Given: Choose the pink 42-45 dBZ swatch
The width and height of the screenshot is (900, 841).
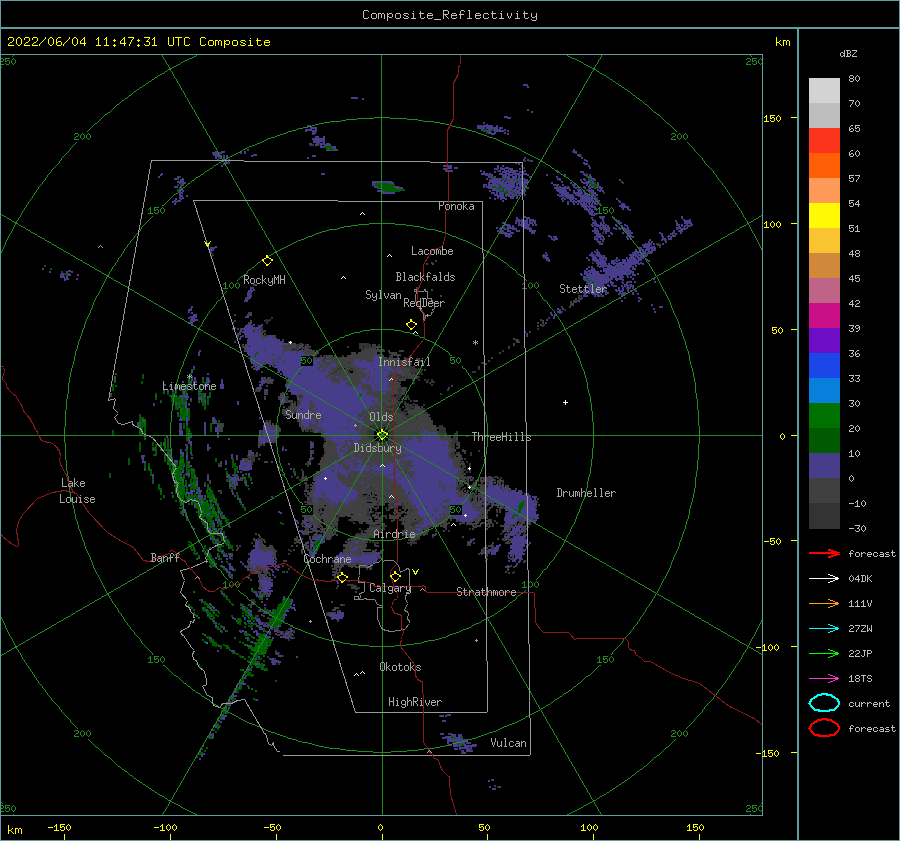Looking at the screenshot, I should click(x=824, y=291).
